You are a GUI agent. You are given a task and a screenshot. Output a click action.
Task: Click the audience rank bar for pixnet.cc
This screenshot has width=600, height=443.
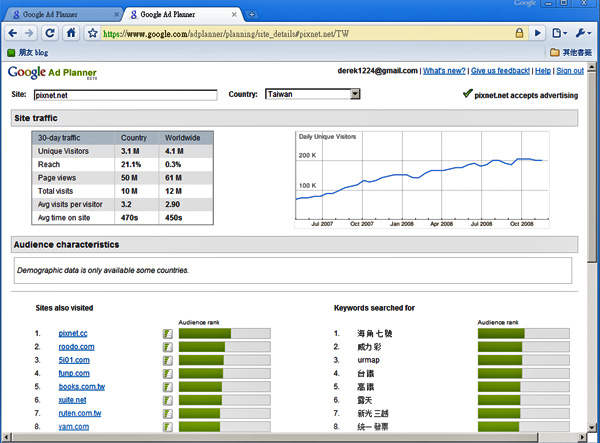point(225,333)
